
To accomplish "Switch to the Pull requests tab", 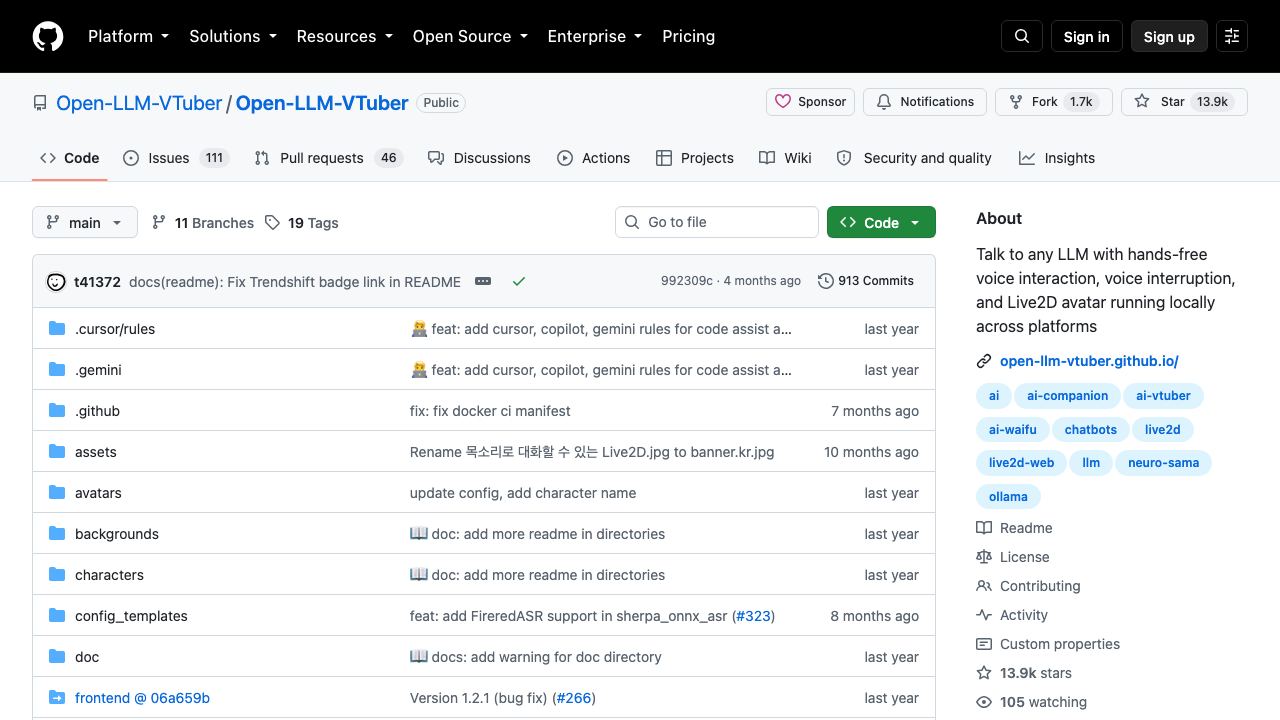I will [328, 158].
